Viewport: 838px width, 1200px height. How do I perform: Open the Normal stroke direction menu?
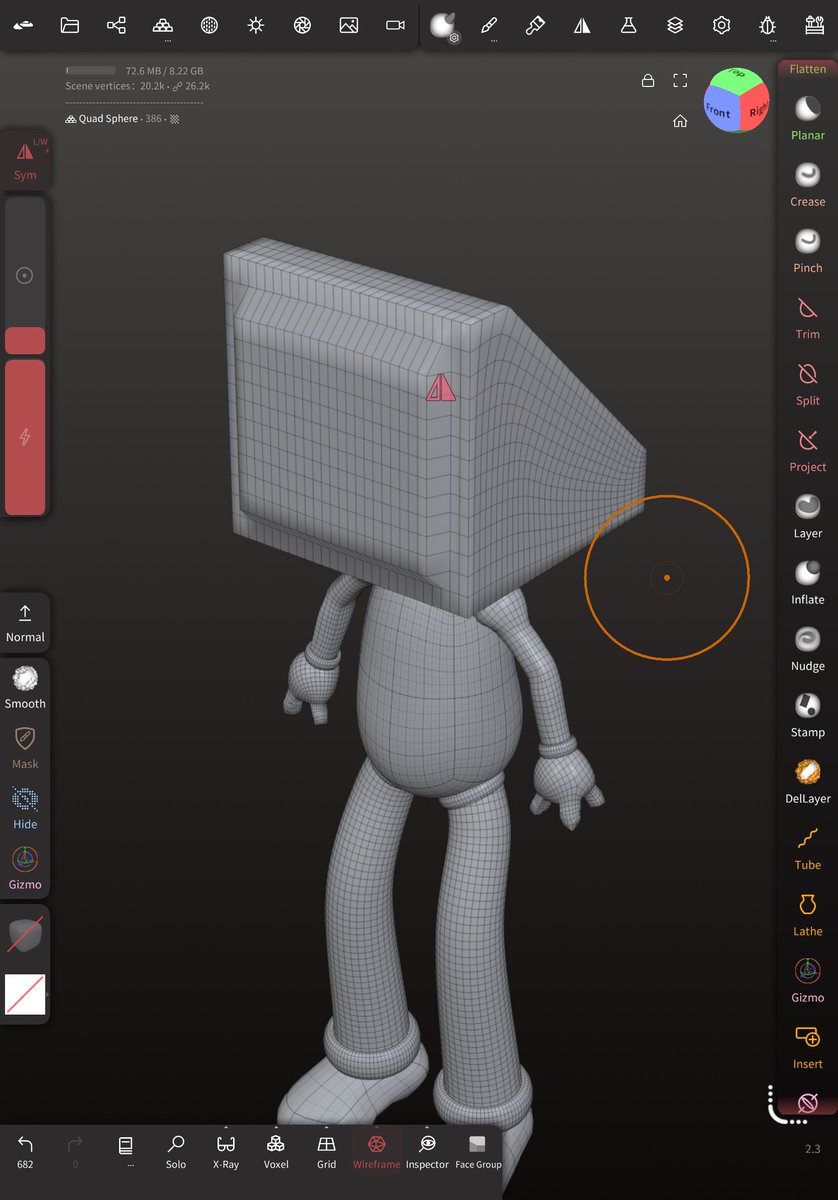pos(25,623)
